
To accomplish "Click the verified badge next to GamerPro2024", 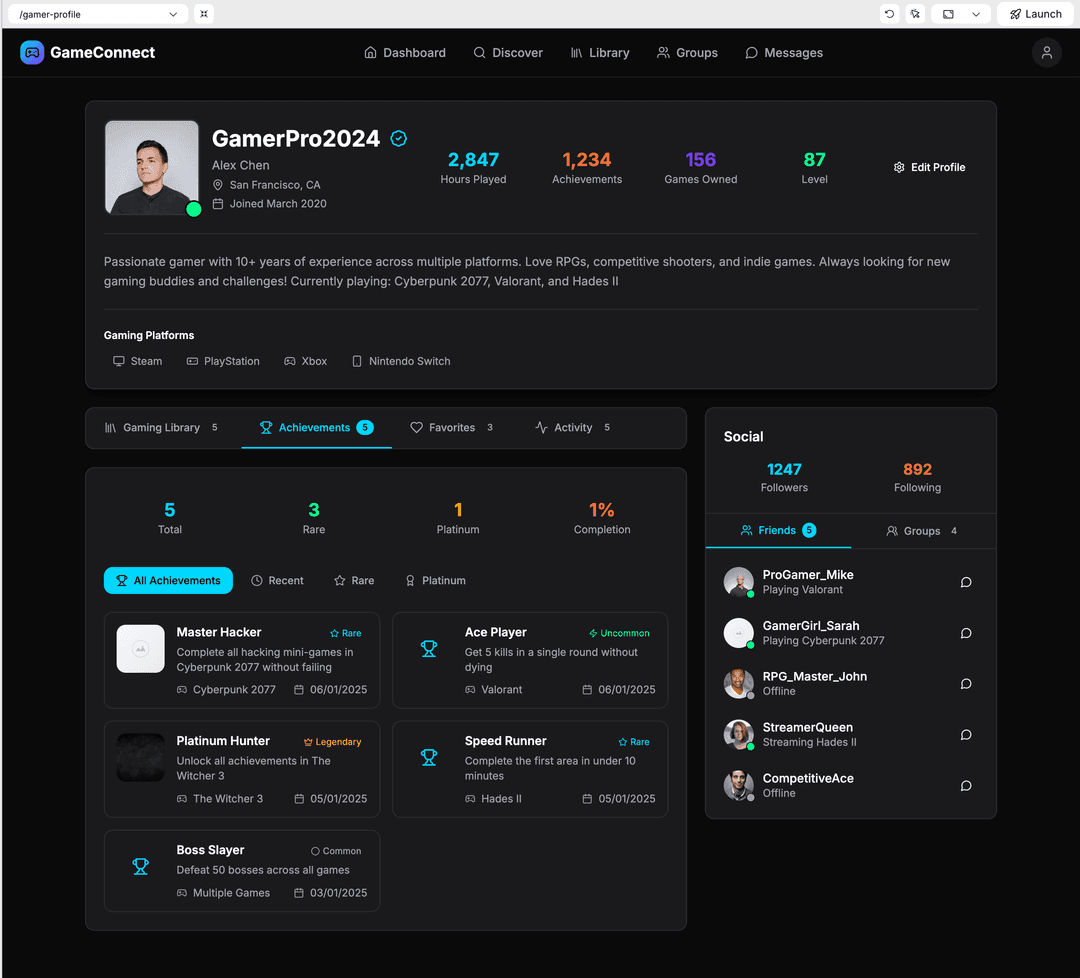I will pyautogui.click(x=399, y=139).
